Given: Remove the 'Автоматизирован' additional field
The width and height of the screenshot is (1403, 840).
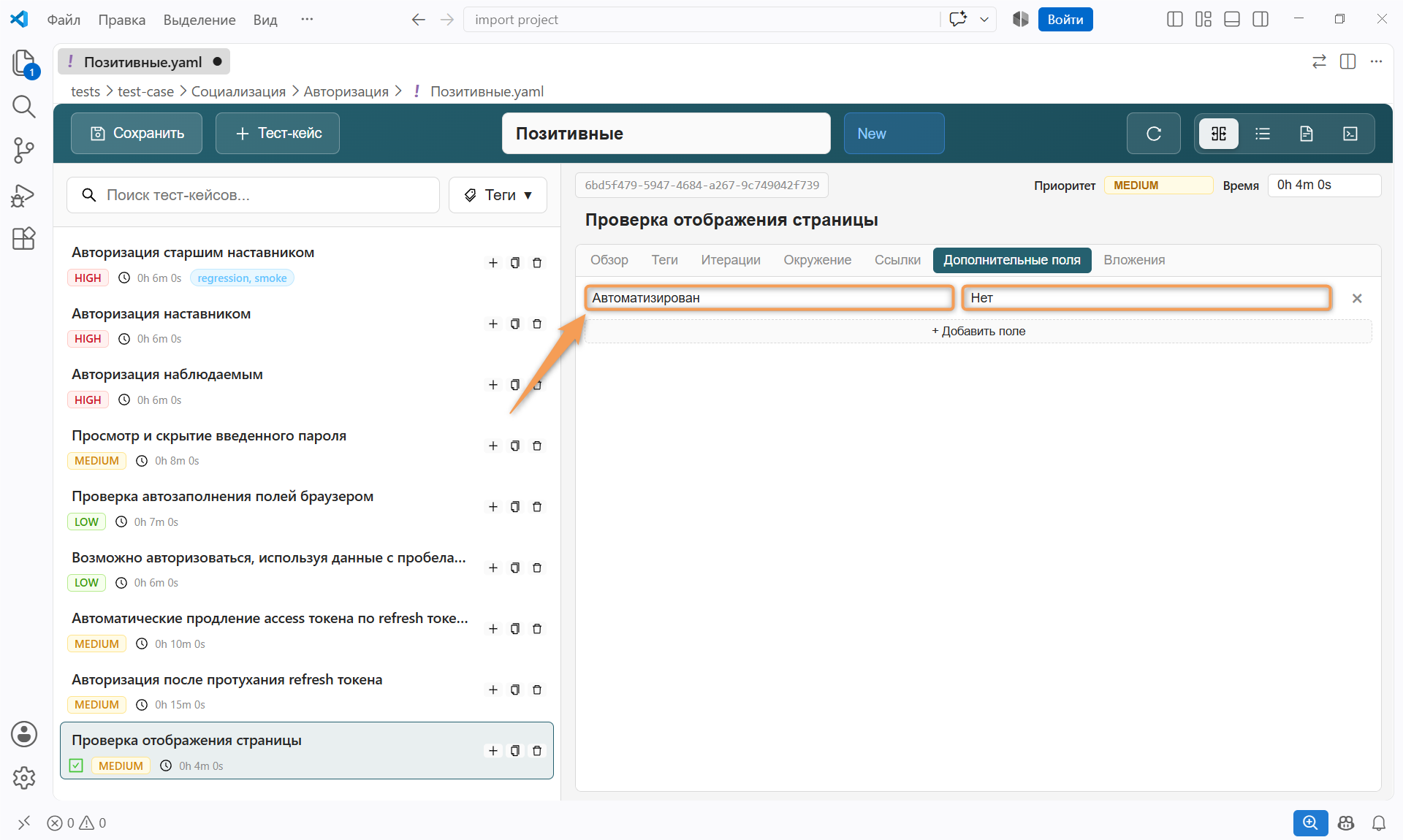Looking at the screenshot, I should point(1357,298).
